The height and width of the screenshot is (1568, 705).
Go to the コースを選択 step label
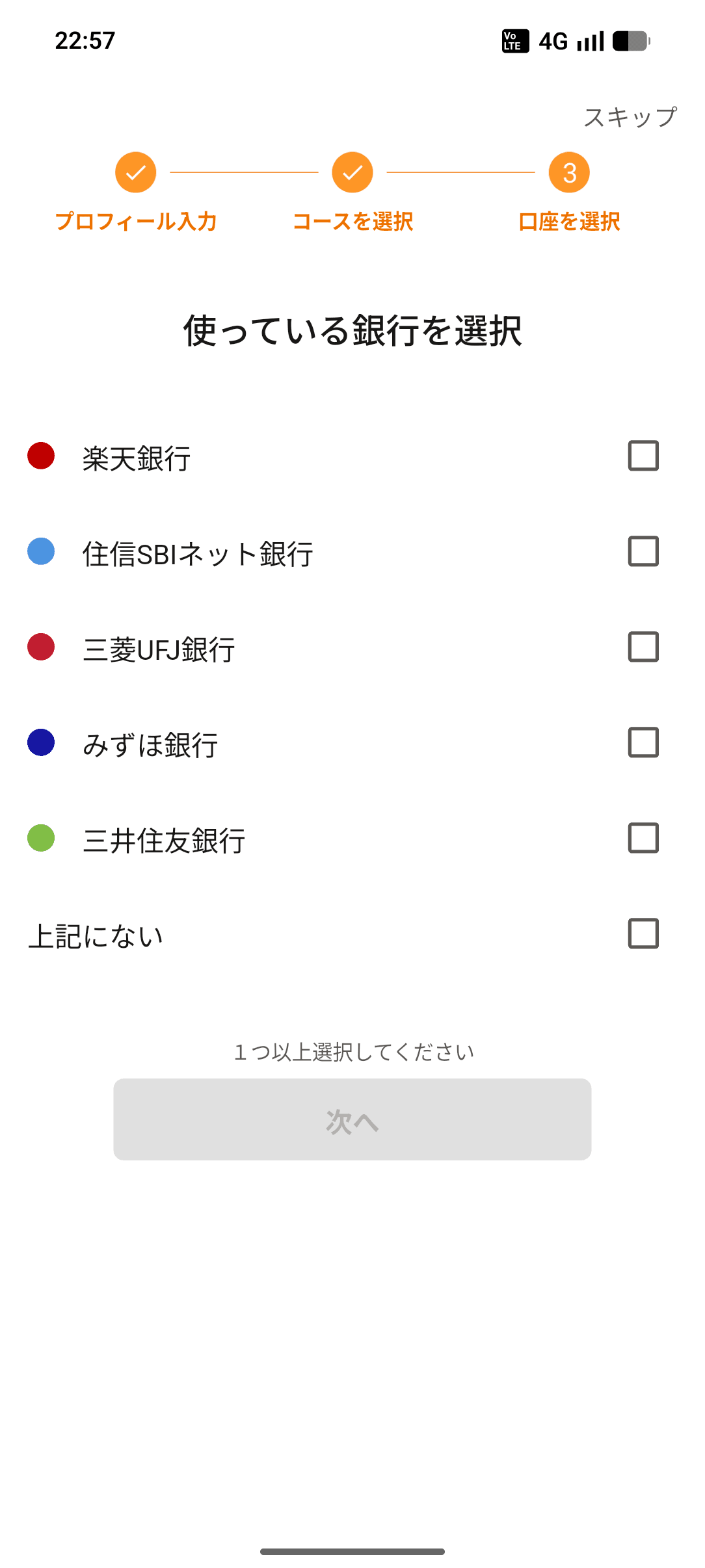pyautogui.click(x=352, y=222)
